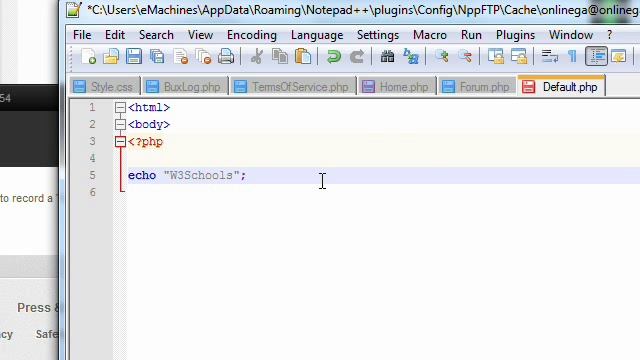This screenshot has width=640, height=360.
Task: Open the Encoding menu
Action: (252, 35)
